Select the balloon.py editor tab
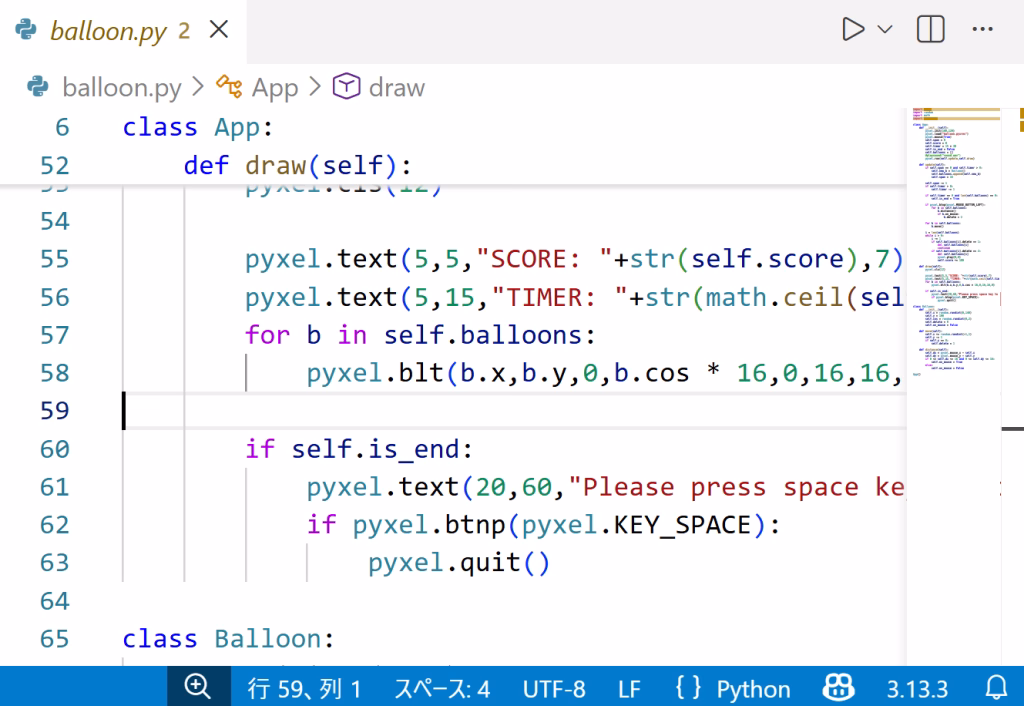The image size is (1024, 706). click(x=107, y=31)
